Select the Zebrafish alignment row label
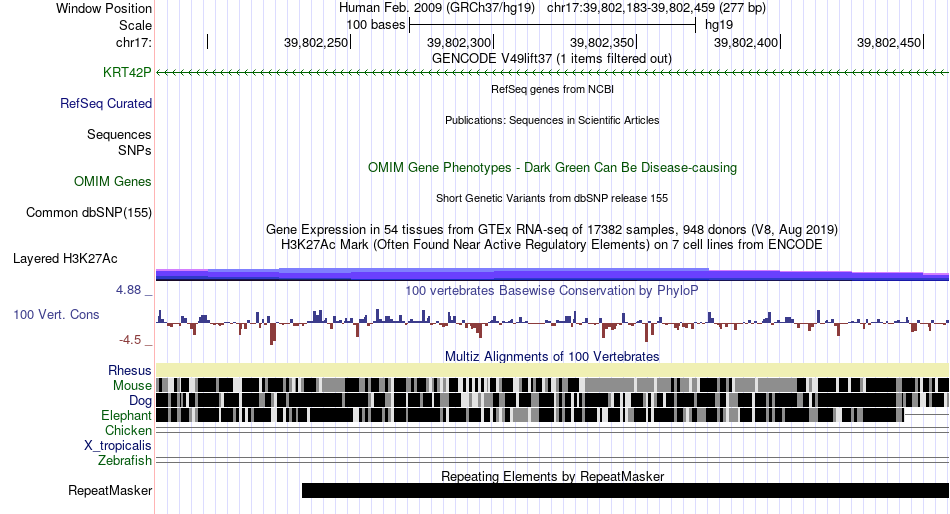The image size is (950, 514). [125, 461]
